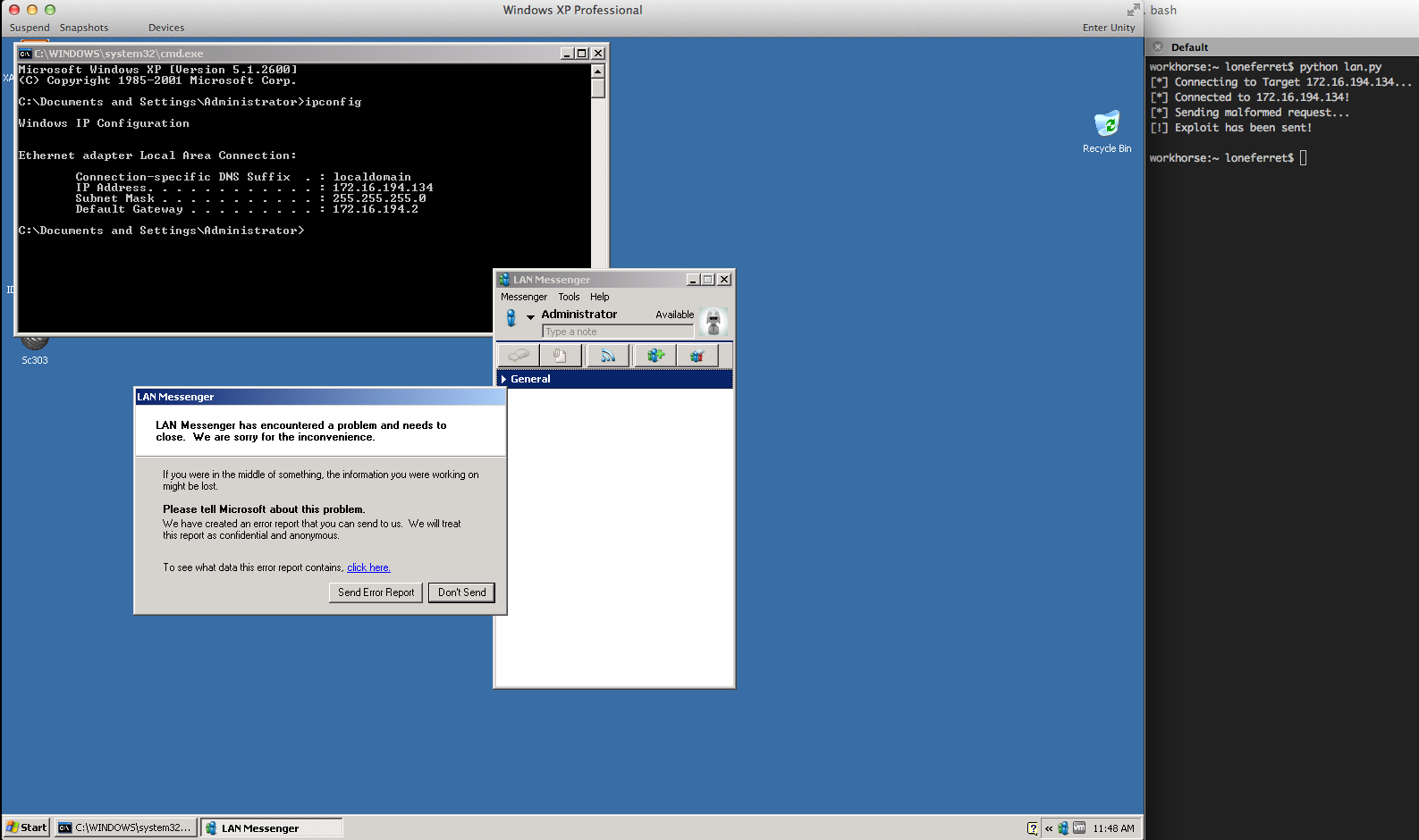The height and width of the screenshot is (840, 1419).
Task: Follow the 'click here' error report link
Action: [x=368, y=567]
